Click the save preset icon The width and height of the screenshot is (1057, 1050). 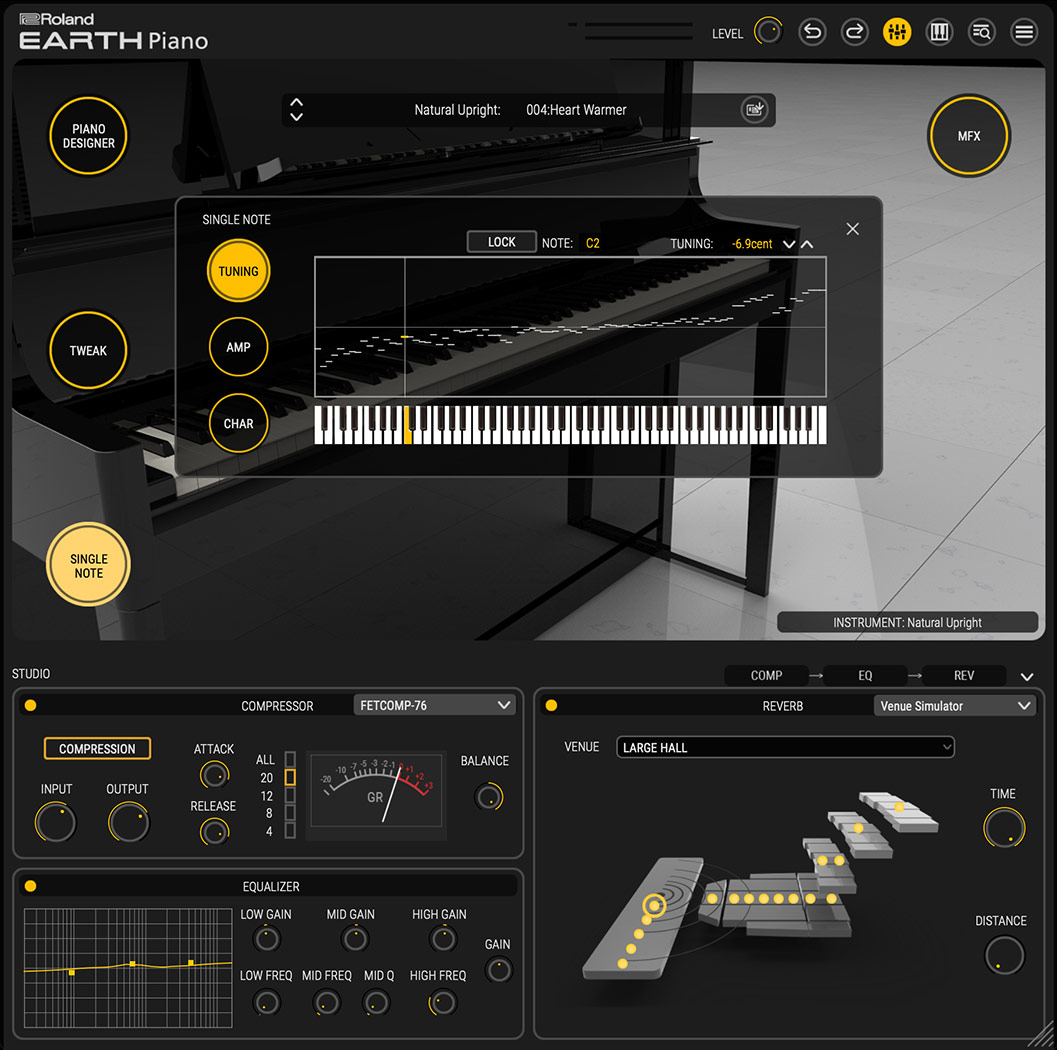[x=754, y=109]
